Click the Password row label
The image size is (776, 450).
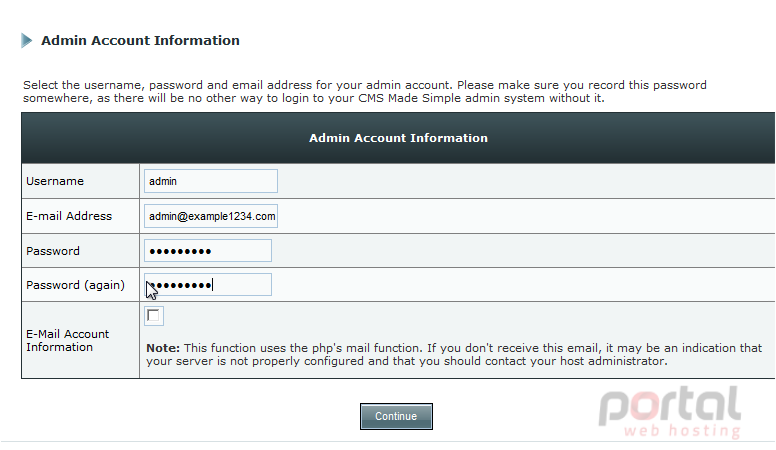coord(53,251)
